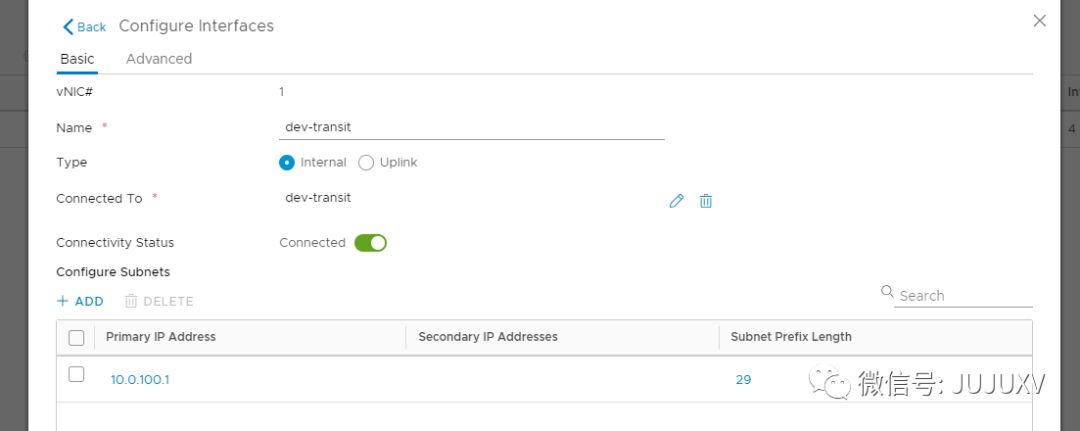The width and height of the screenshot is (1080, 431).
Task: Go back using the Back arrow
Action: (84, 27)
